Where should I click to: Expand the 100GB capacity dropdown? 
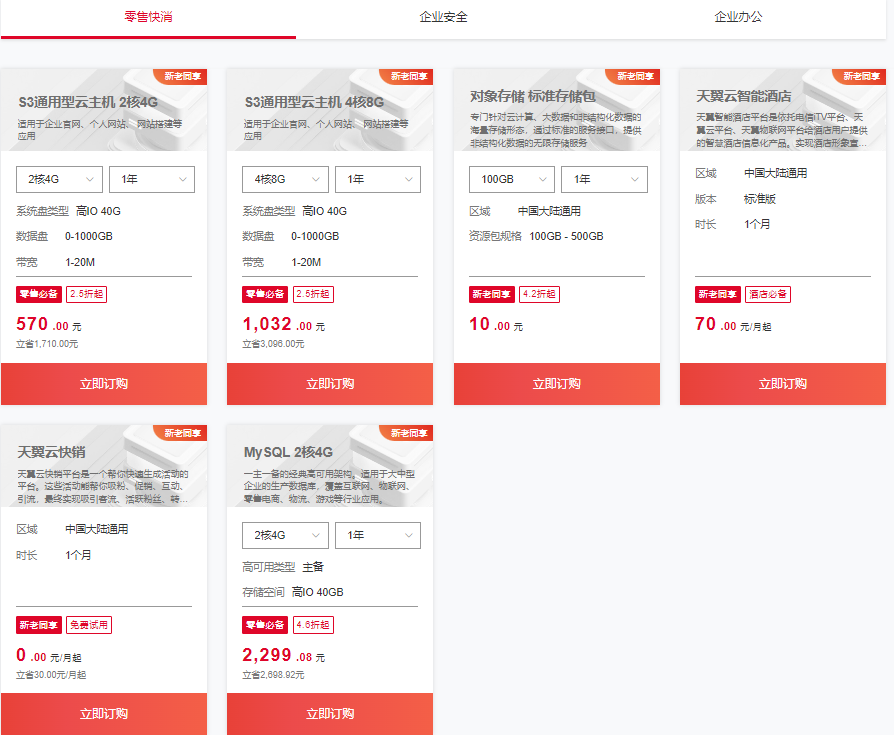tap(512, 180)
